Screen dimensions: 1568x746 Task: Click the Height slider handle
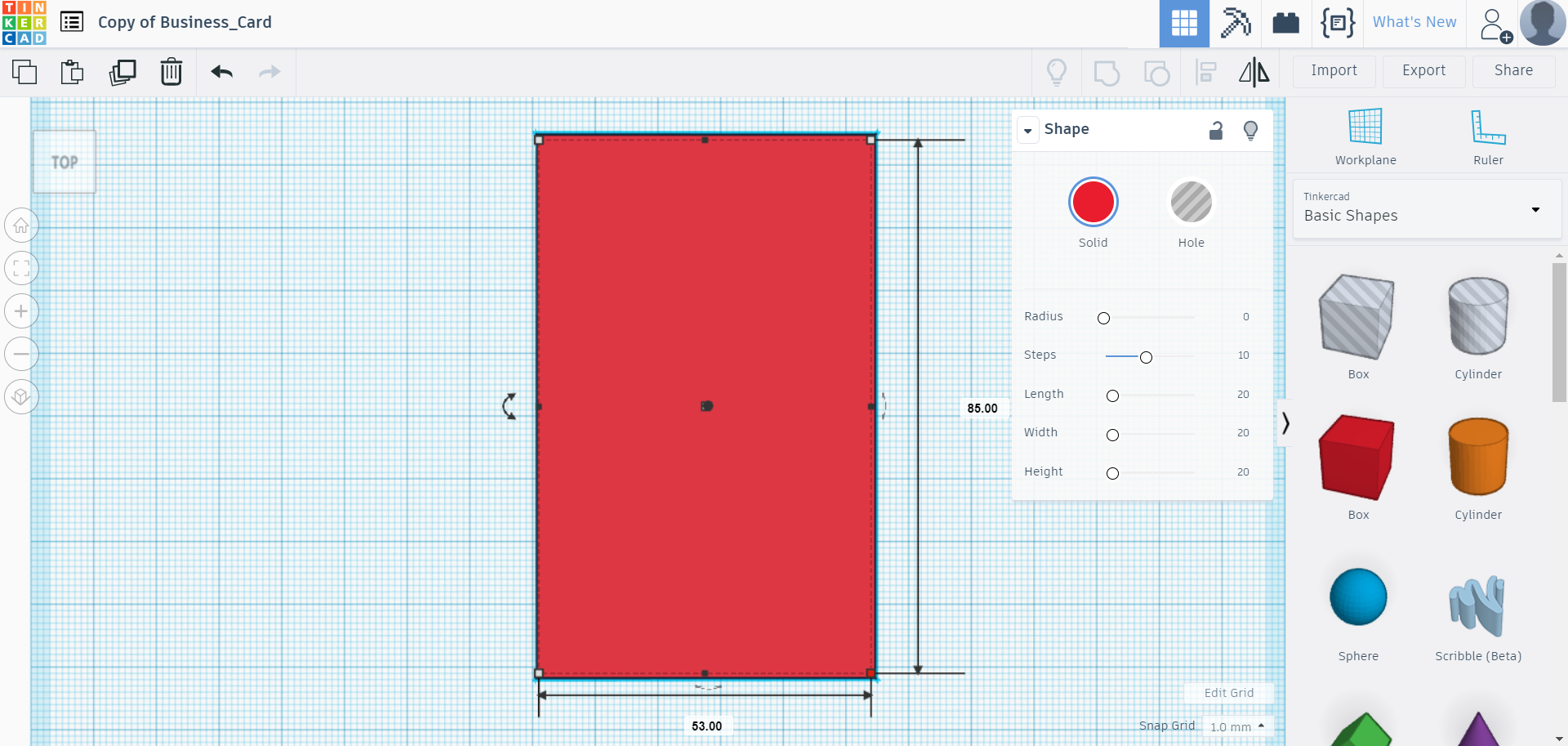pyautogui.click(x=1112, y=473)
